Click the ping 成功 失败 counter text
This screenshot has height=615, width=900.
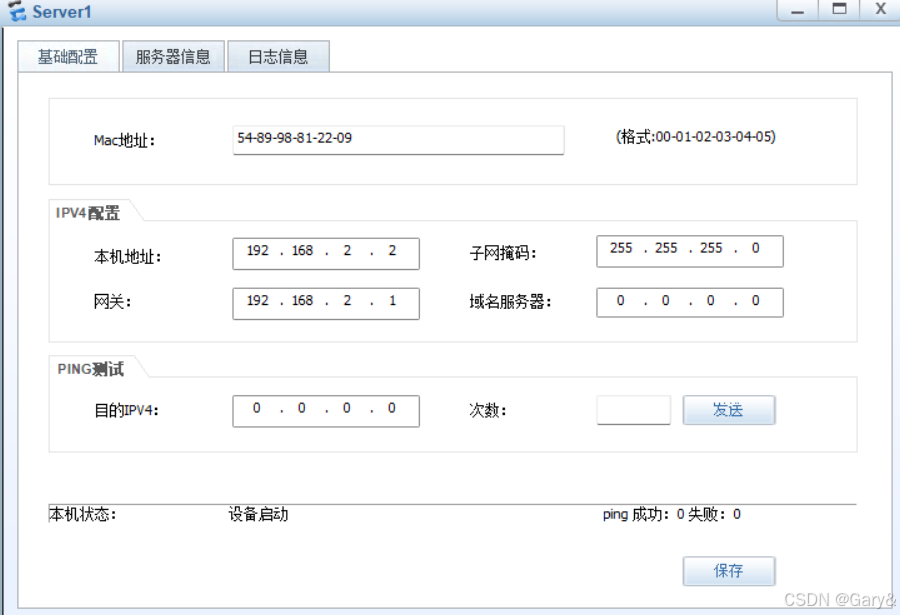pyautogui.click(x=672, y=514)
